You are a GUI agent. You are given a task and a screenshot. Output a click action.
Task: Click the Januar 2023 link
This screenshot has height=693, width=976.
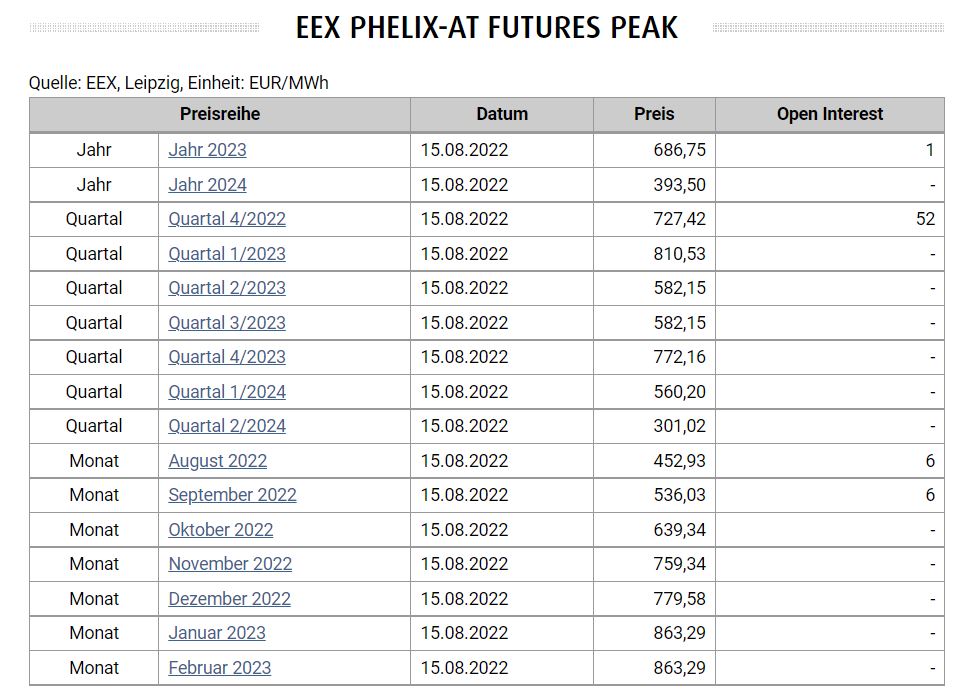pyautogui.click(x=217, y=633)
